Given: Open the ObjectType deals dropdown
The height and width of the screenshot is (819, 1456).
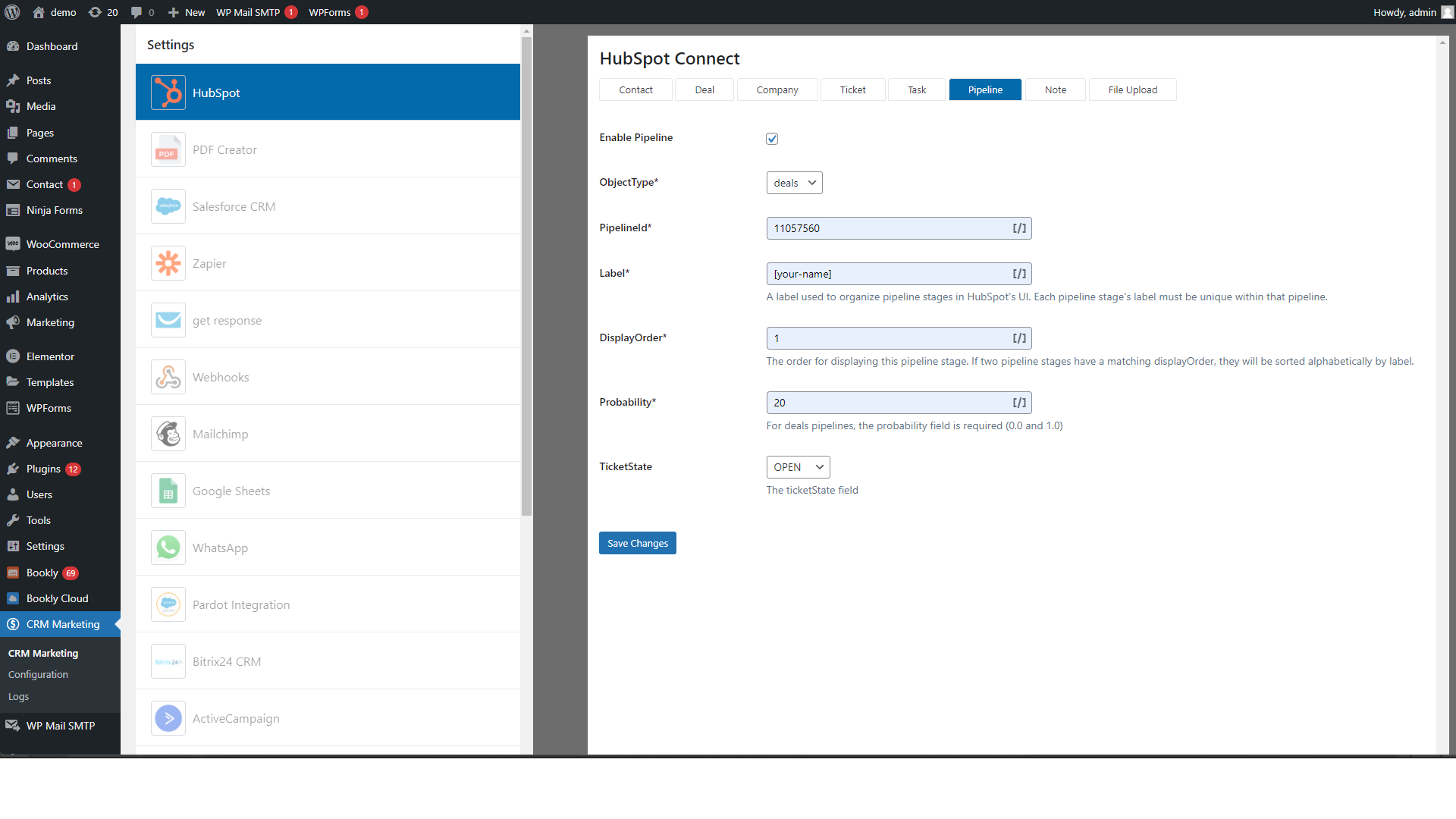Looking at the screenshot, I should 794,183.
